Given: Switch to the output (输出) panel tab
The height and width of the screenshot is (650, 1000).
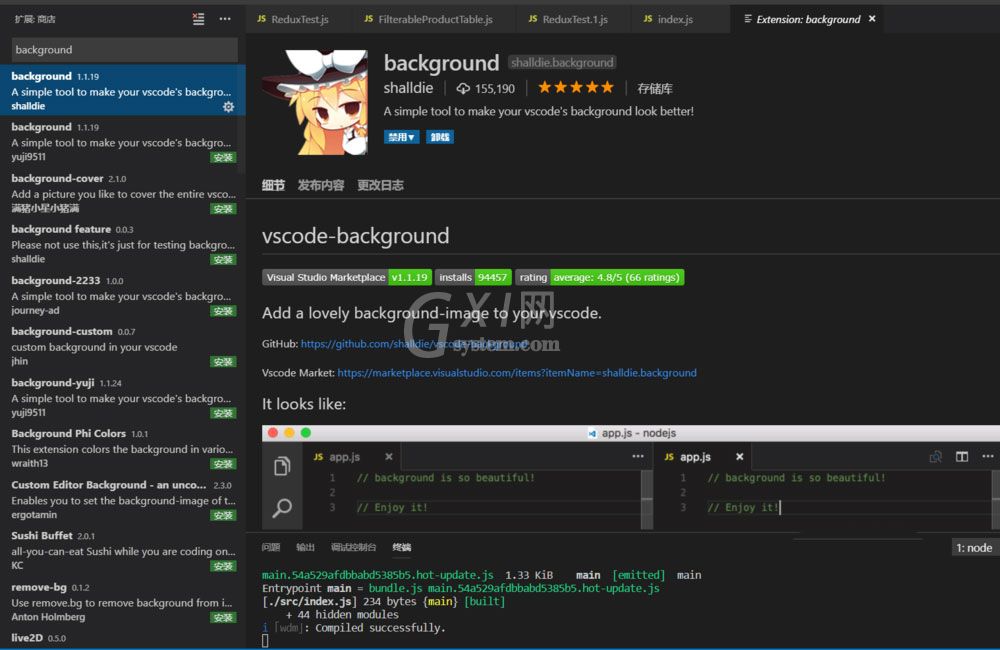Looking at the screenshot, I should pos(305,547).
